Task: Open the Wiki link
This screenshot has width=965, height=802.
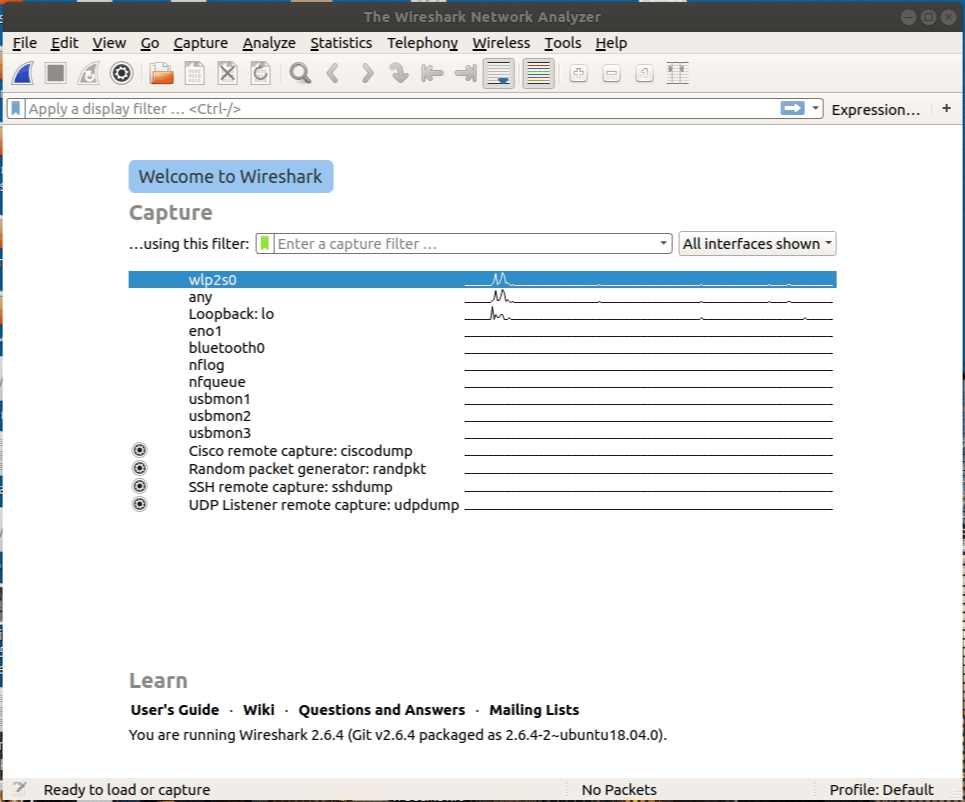Action: [258, 710]
